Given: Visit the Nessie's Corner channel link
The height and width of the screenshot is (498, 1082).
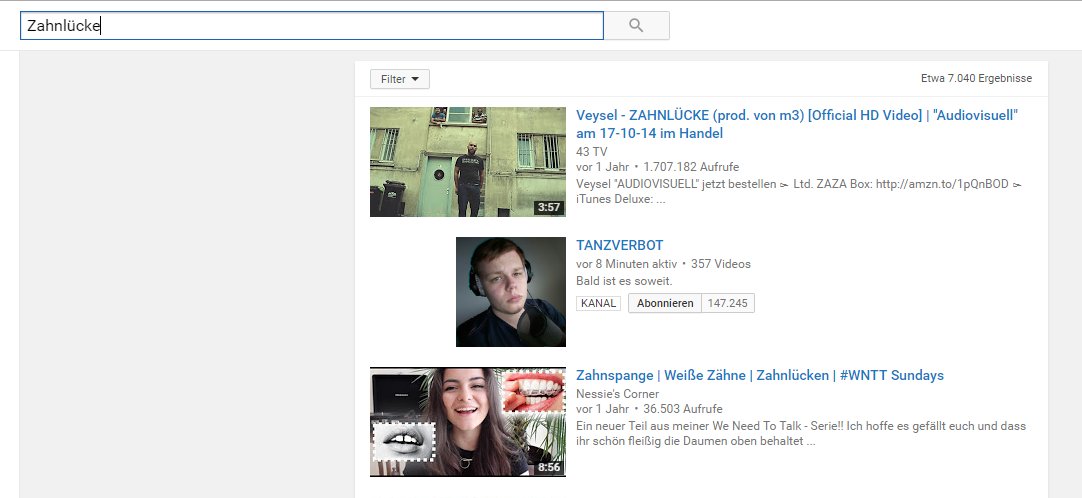Looking at the screenshot, I should (618, 394).
